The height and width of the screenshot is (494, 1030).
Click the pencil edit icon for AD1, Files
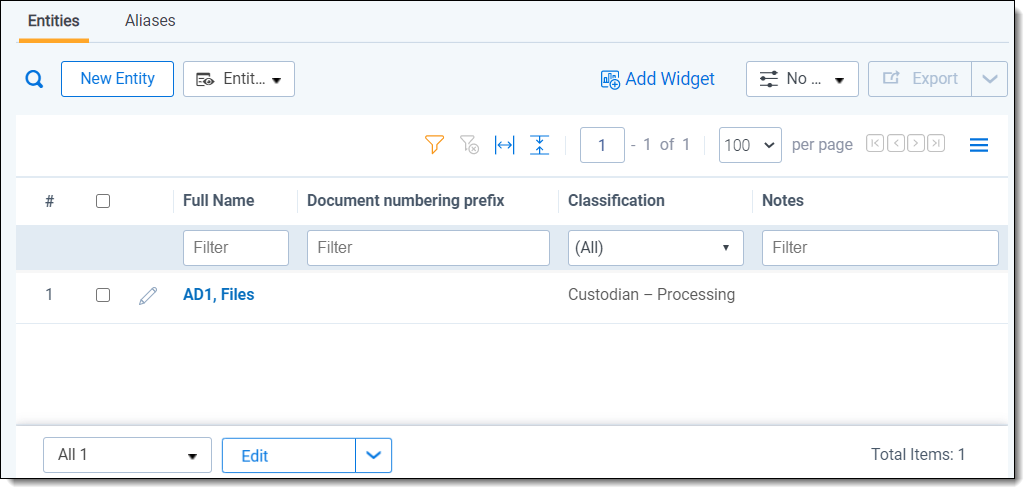[148, 295]
